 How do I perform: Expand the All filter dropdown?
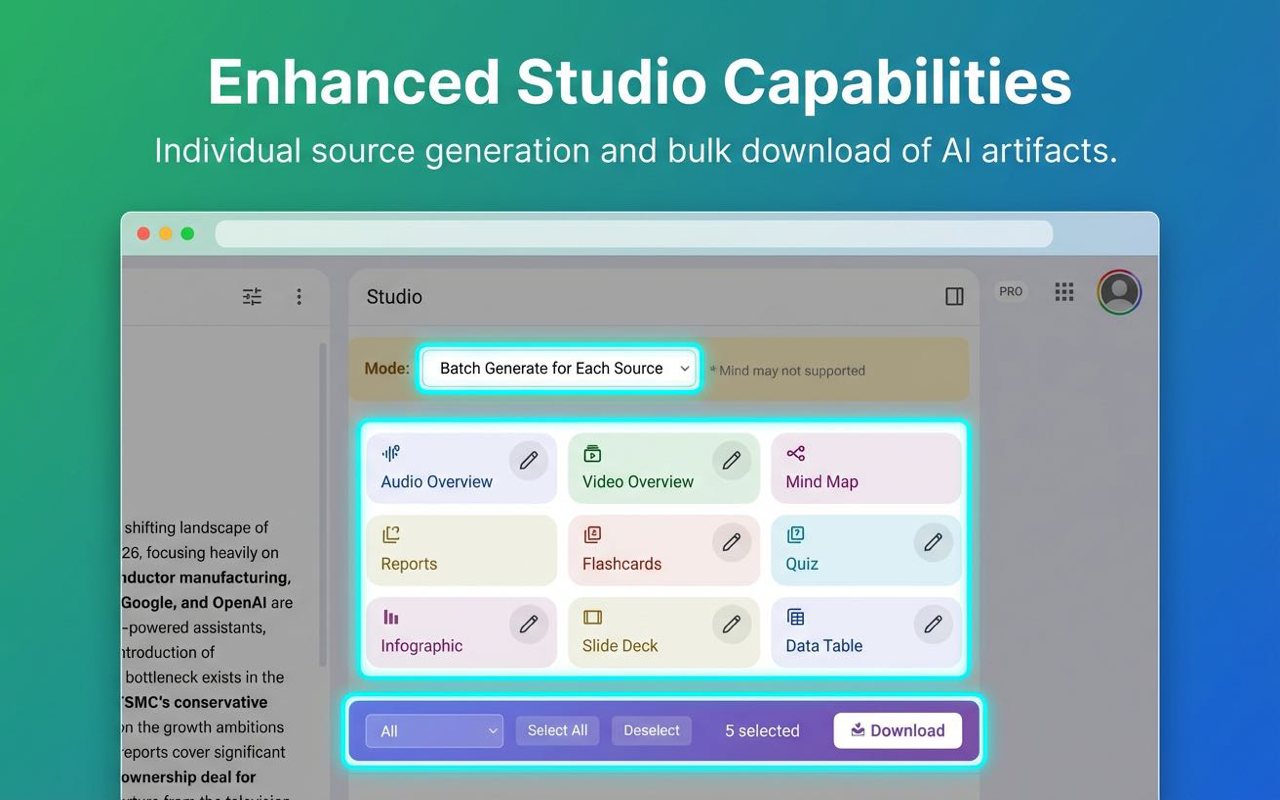click(x=433, y=730)
